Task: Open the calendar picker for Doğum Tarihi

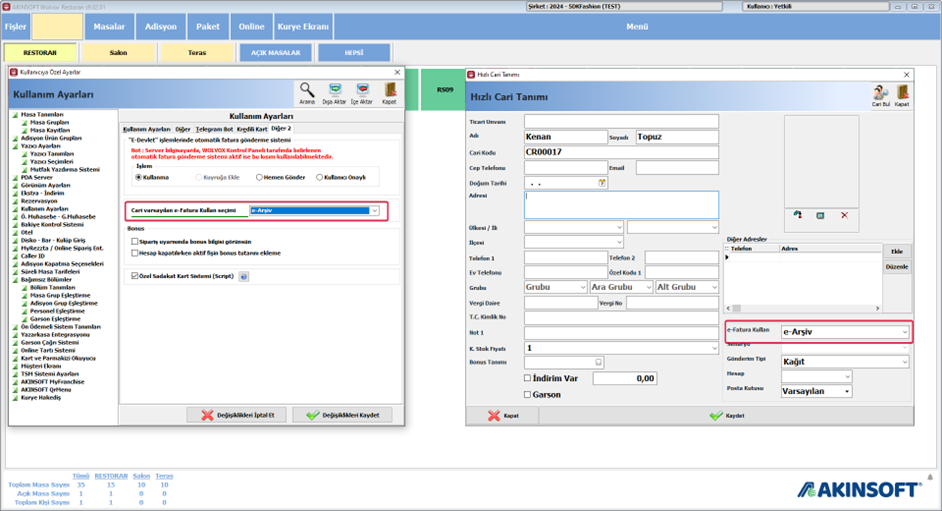Action: 601,183
